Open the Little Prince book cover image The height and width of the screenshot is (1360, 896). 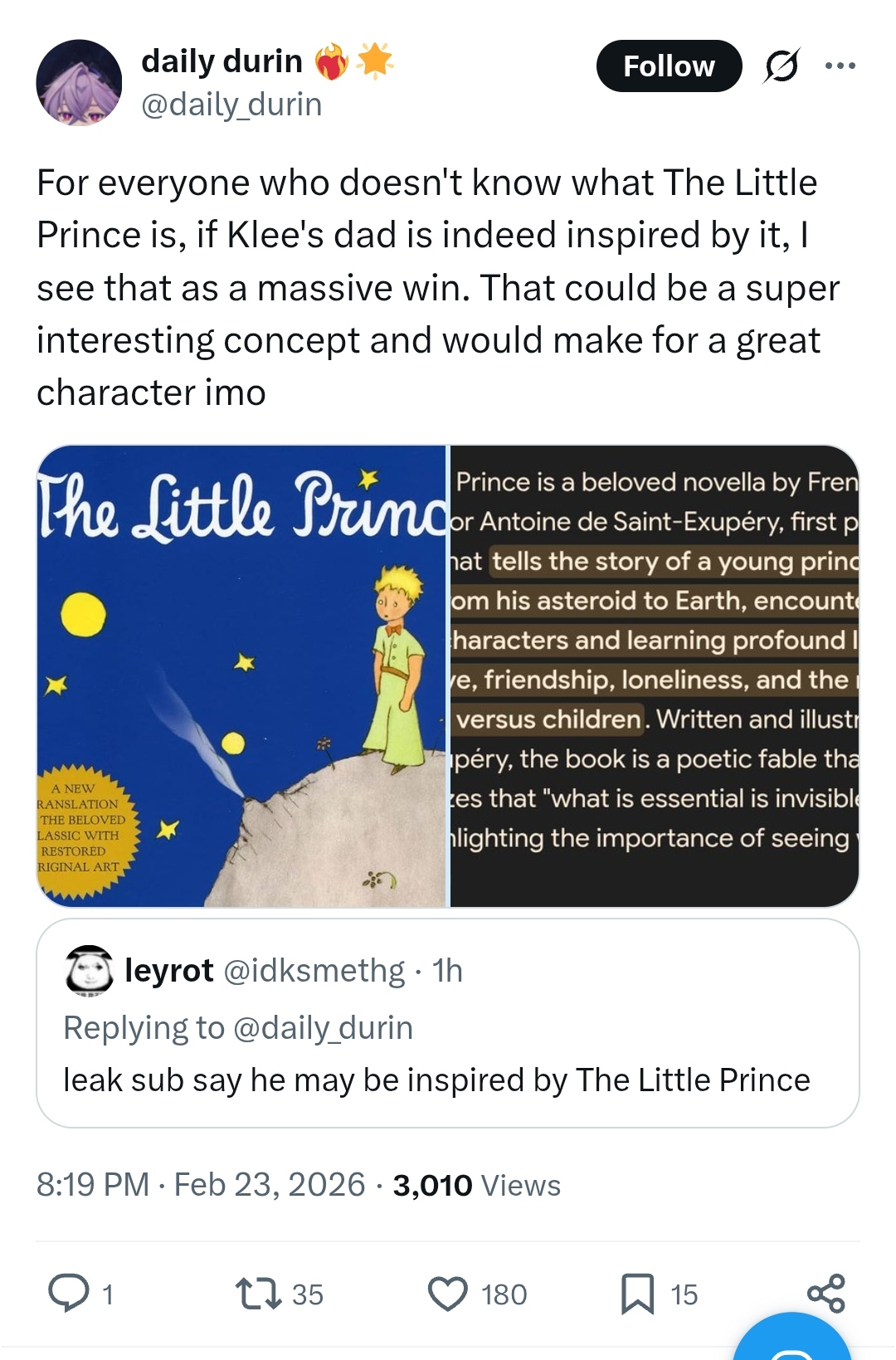coord(241,675)
